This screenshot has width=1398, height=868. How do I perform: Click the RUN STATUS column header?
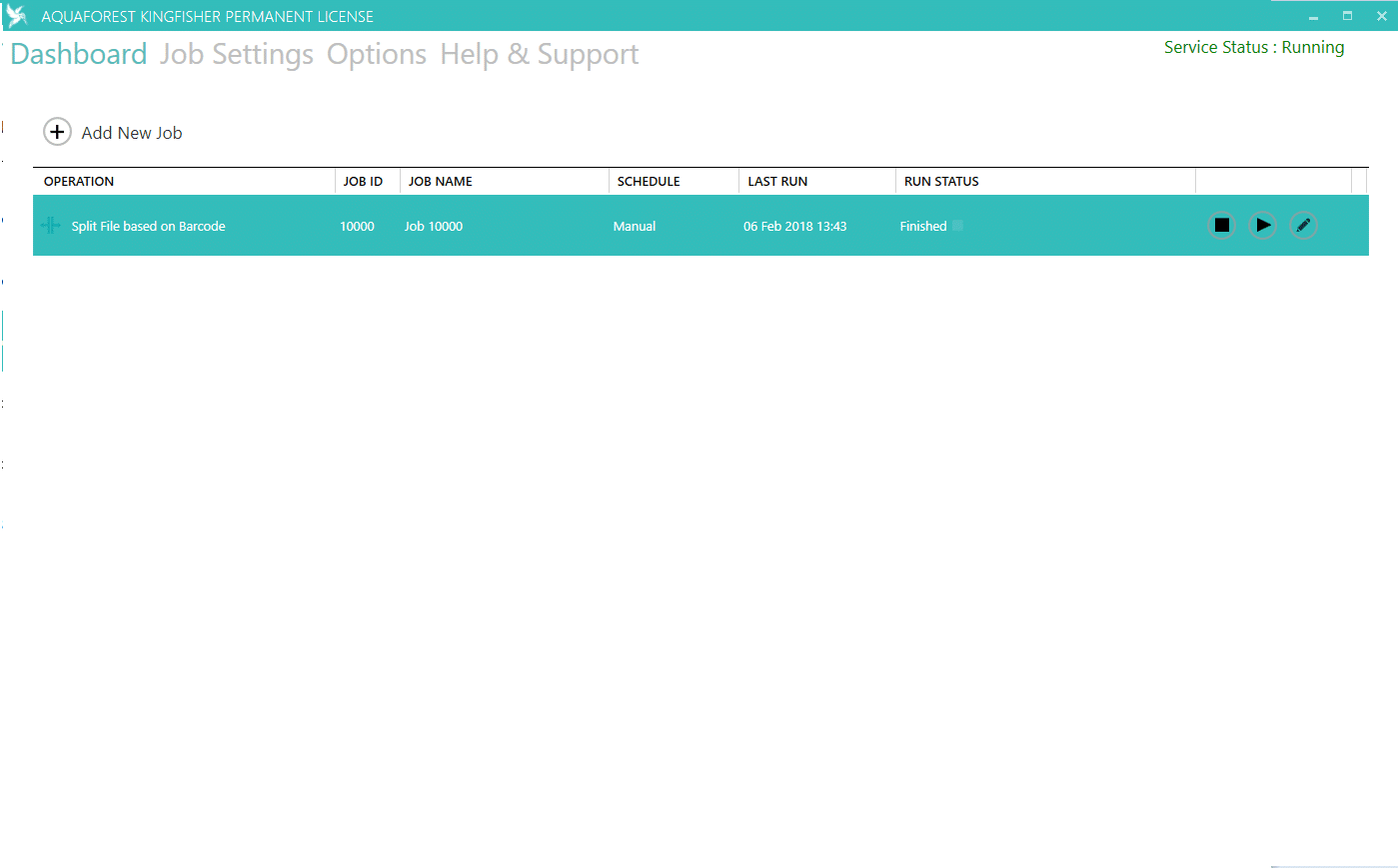pos(941,181)
